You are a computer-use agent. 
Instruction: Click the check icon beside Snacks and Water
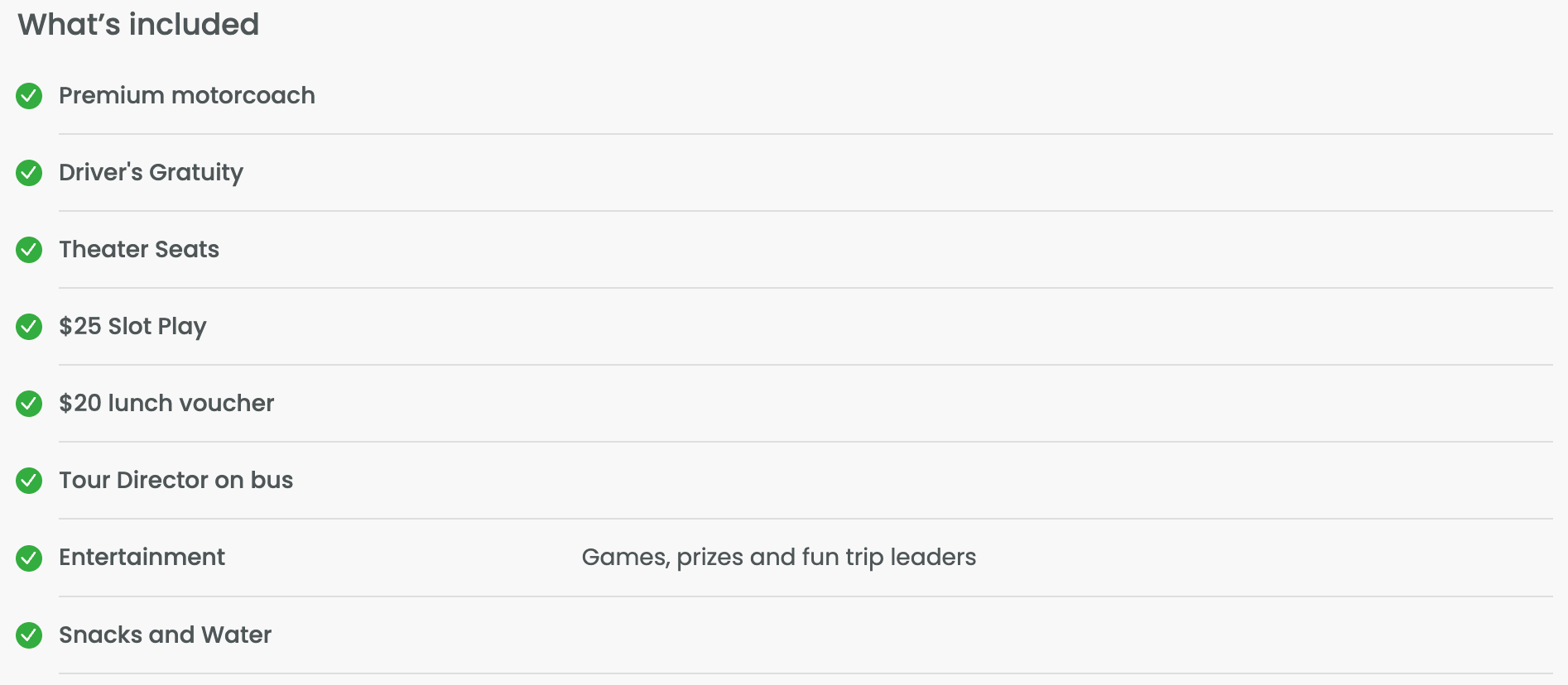[x=29, y=635]
